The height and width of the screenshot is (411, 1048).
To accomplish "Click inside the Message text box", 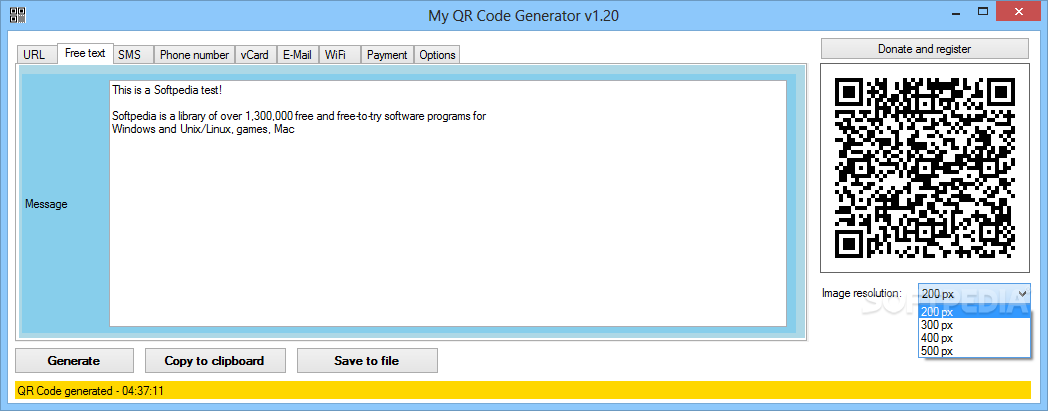I will [x=448, y=204].
